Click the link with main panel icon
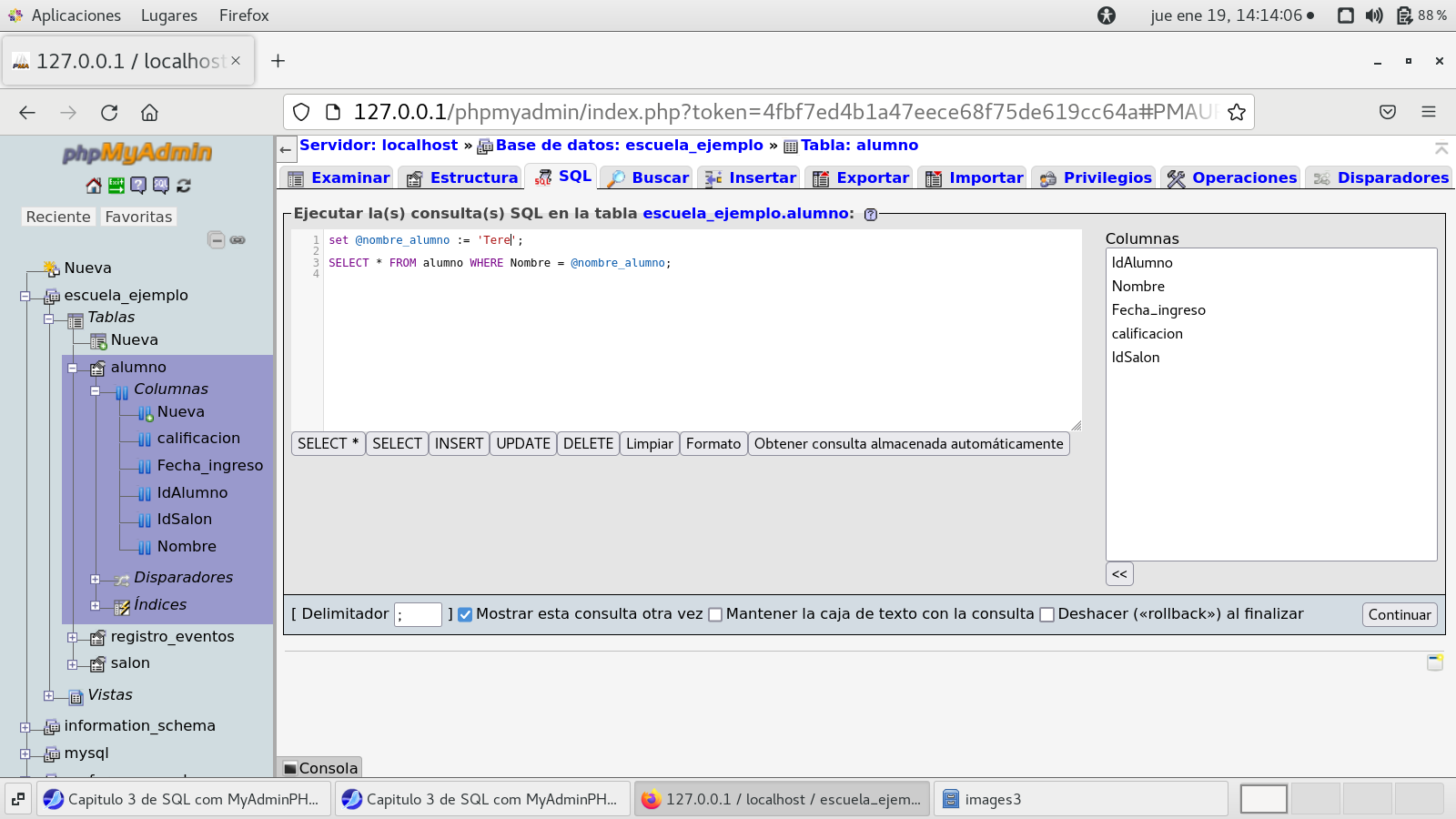Viewport: 1456px width, 819px height. (238, 240)
